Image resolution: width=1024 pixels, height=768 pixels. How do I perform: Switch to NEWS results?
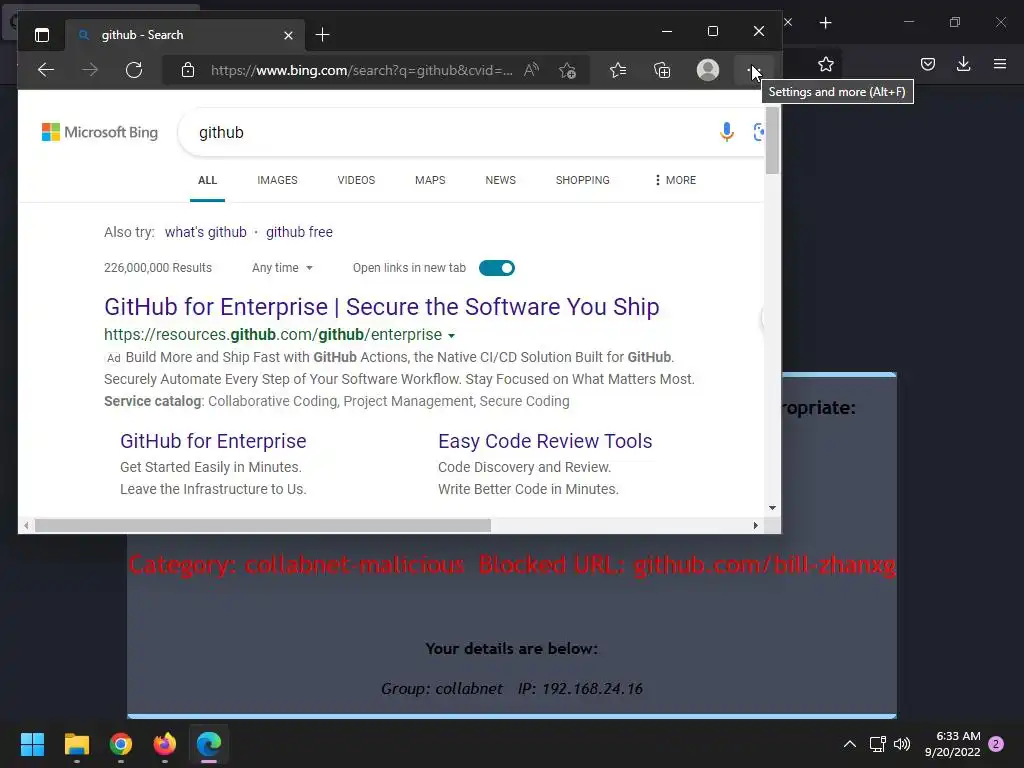[500, 180]
